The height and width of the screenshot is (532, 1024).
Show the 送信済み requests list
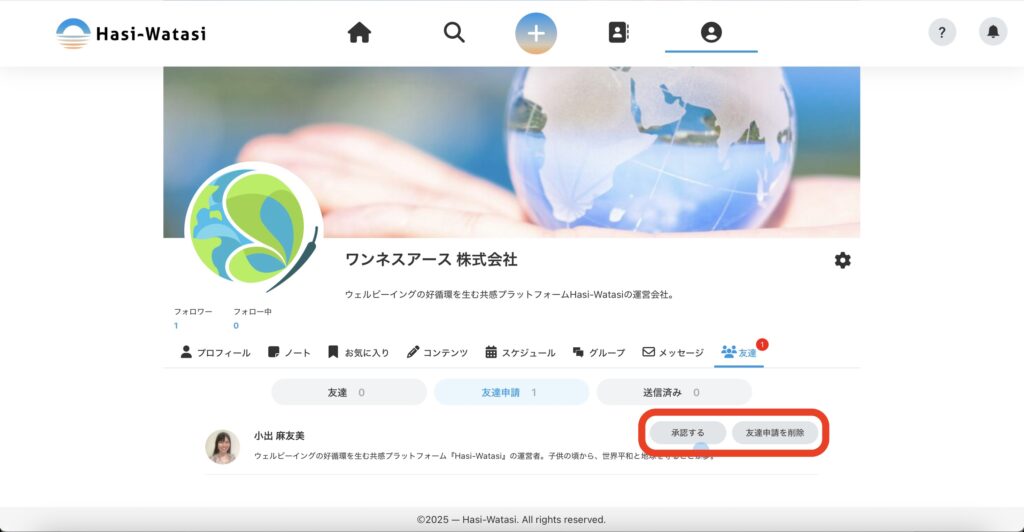(x=671, y=392)
